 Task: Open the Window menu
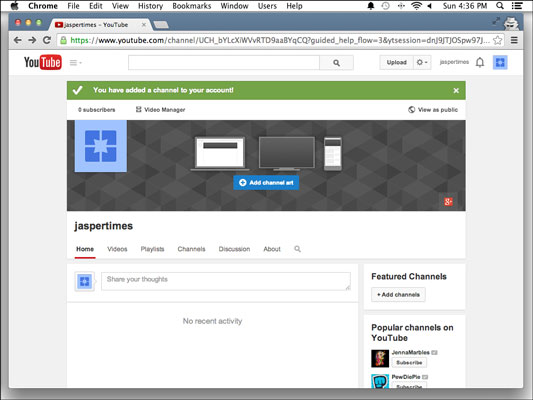point(234,6)
